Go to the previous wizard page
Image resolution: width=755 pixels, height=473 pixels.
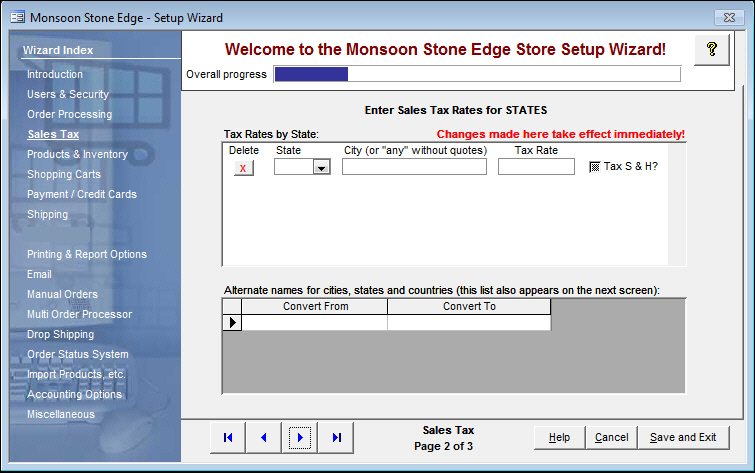click(264, 437)
